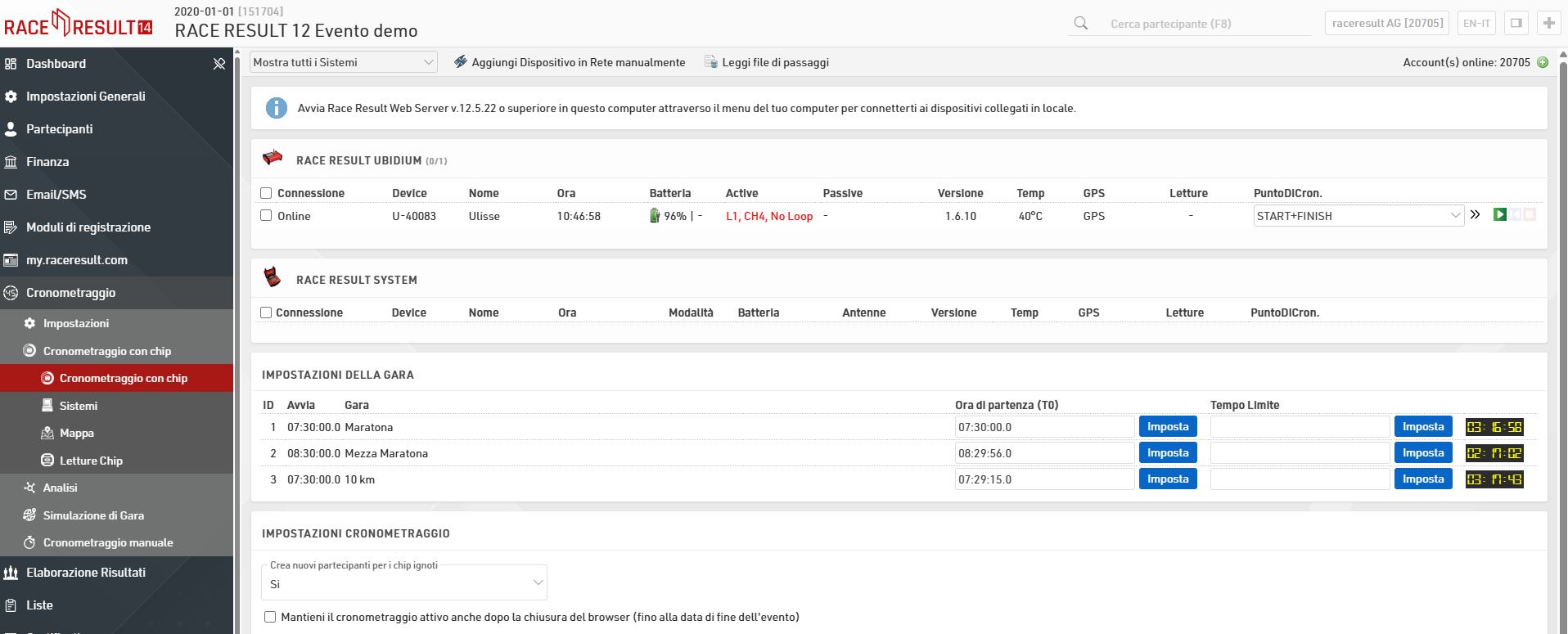Toggle the side panel layout icon

(1516, 23)
